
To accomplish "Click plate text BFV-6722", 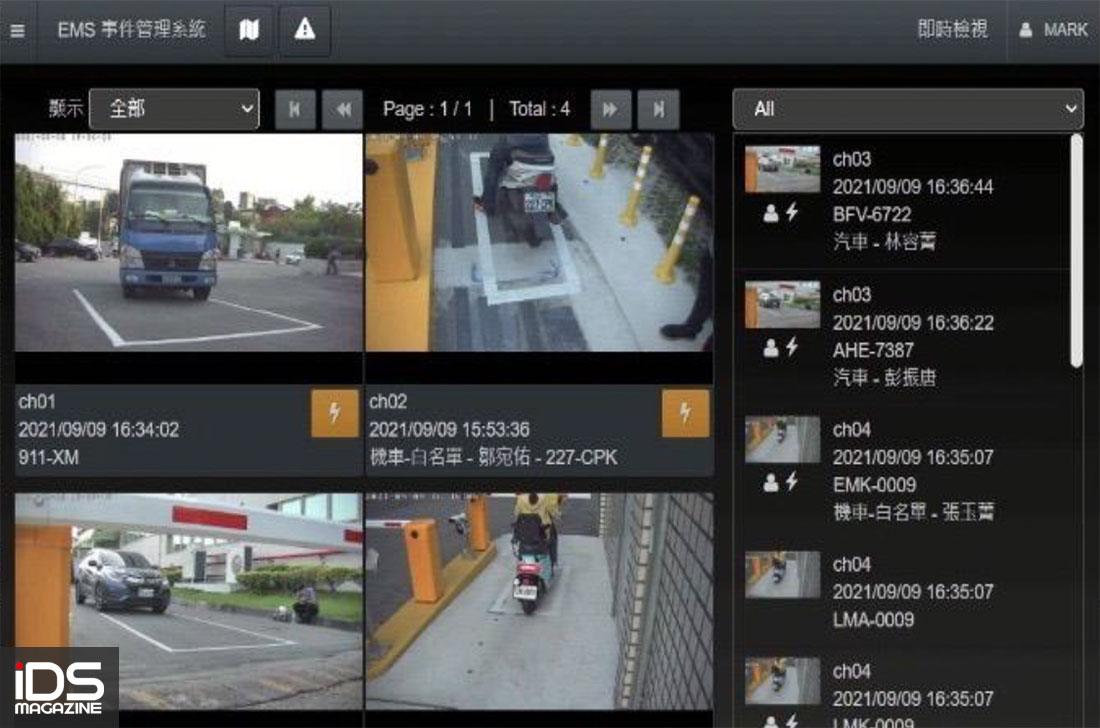I will [872, 215].
